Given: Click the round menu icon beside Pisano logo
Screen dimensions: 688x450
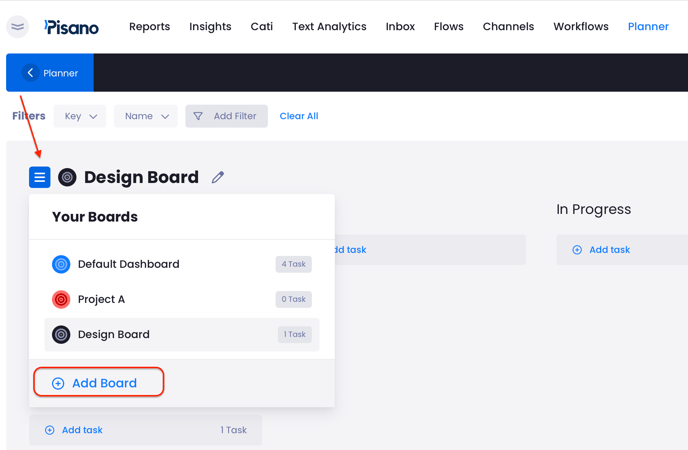Looking at the screenshot, I should [18, 27].
